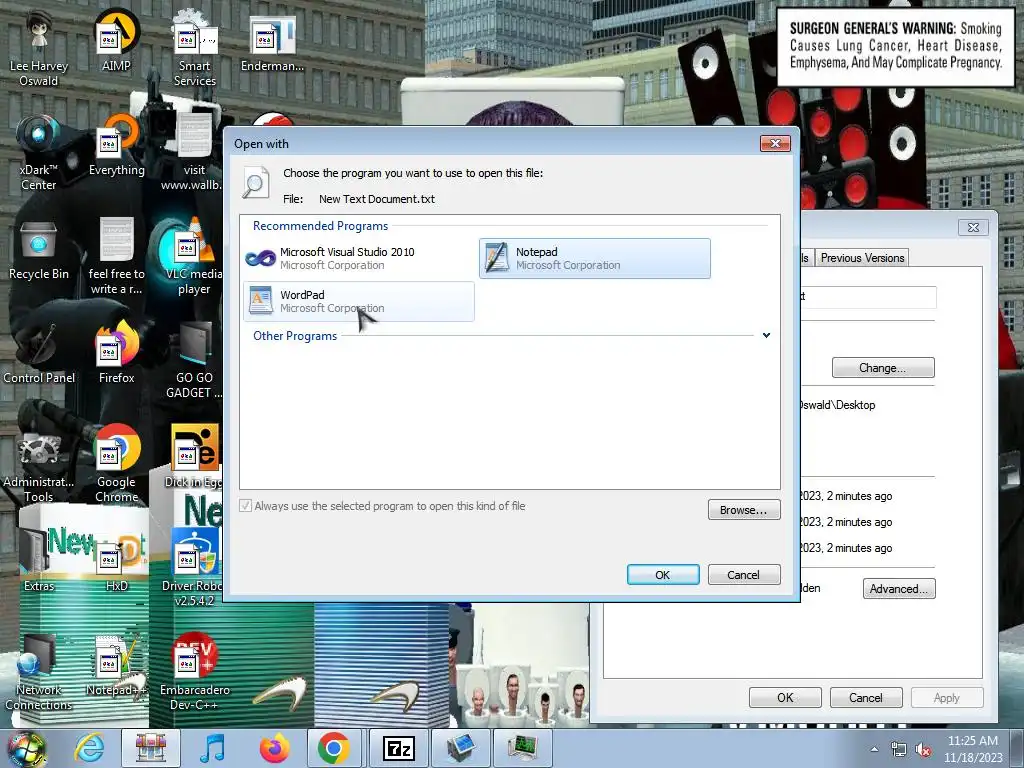Open the Windows Start menu

[x=26, y=748]
